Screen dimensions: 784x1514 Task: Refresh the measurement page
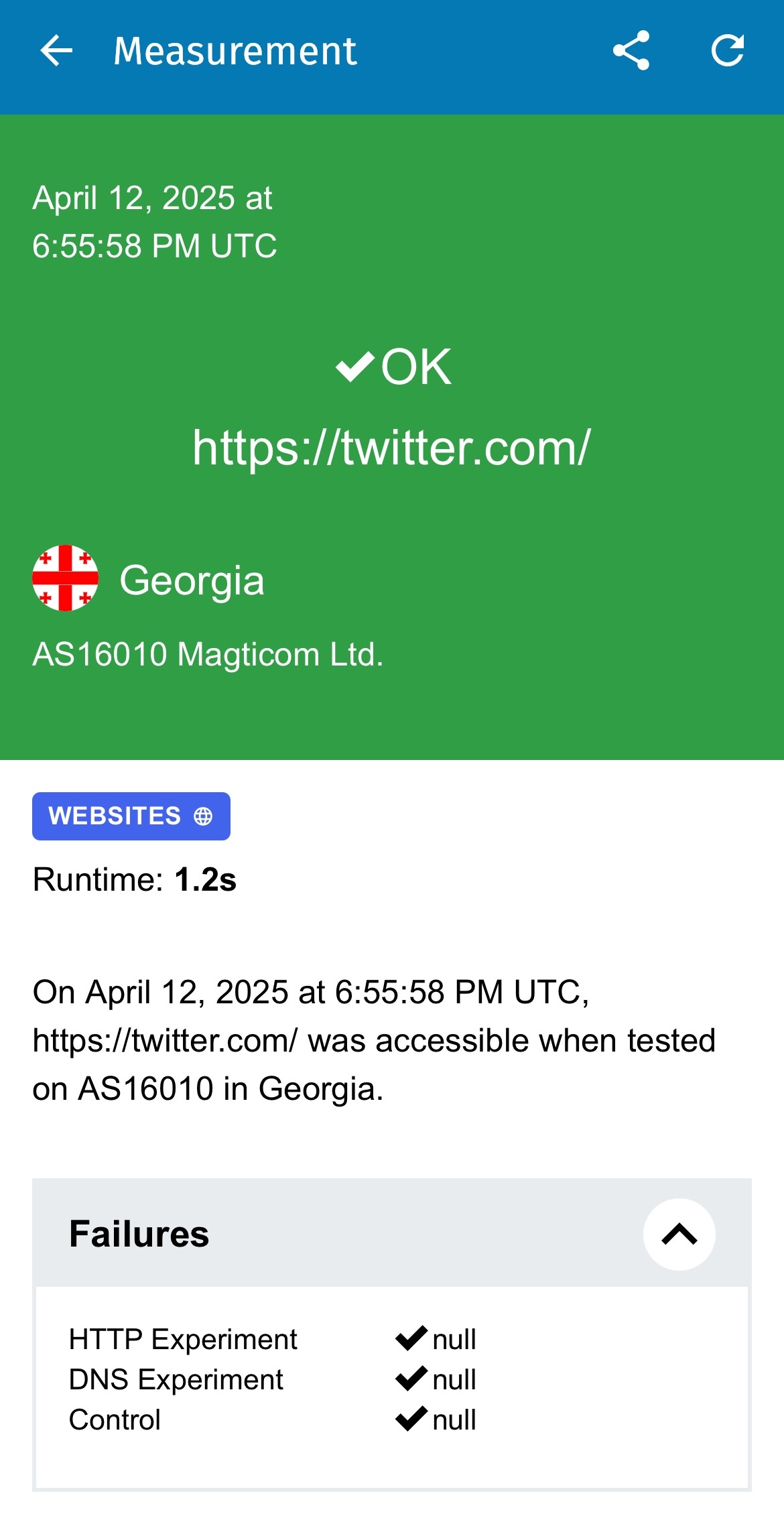pos(728,51)
